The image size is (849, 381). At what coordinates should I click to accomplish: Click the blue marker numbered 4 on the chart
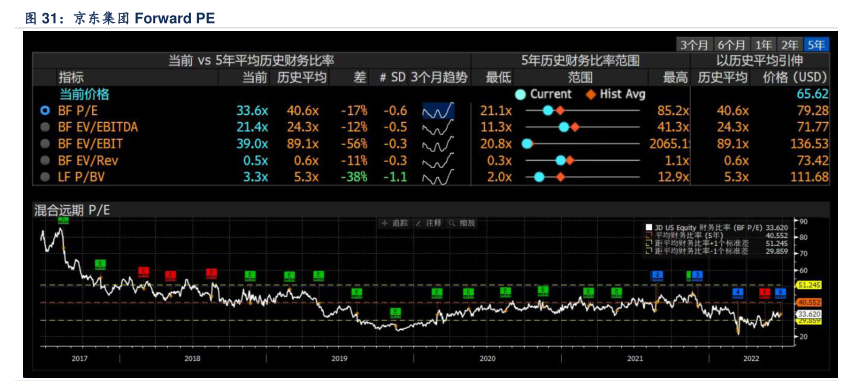(x=737, y=293)
